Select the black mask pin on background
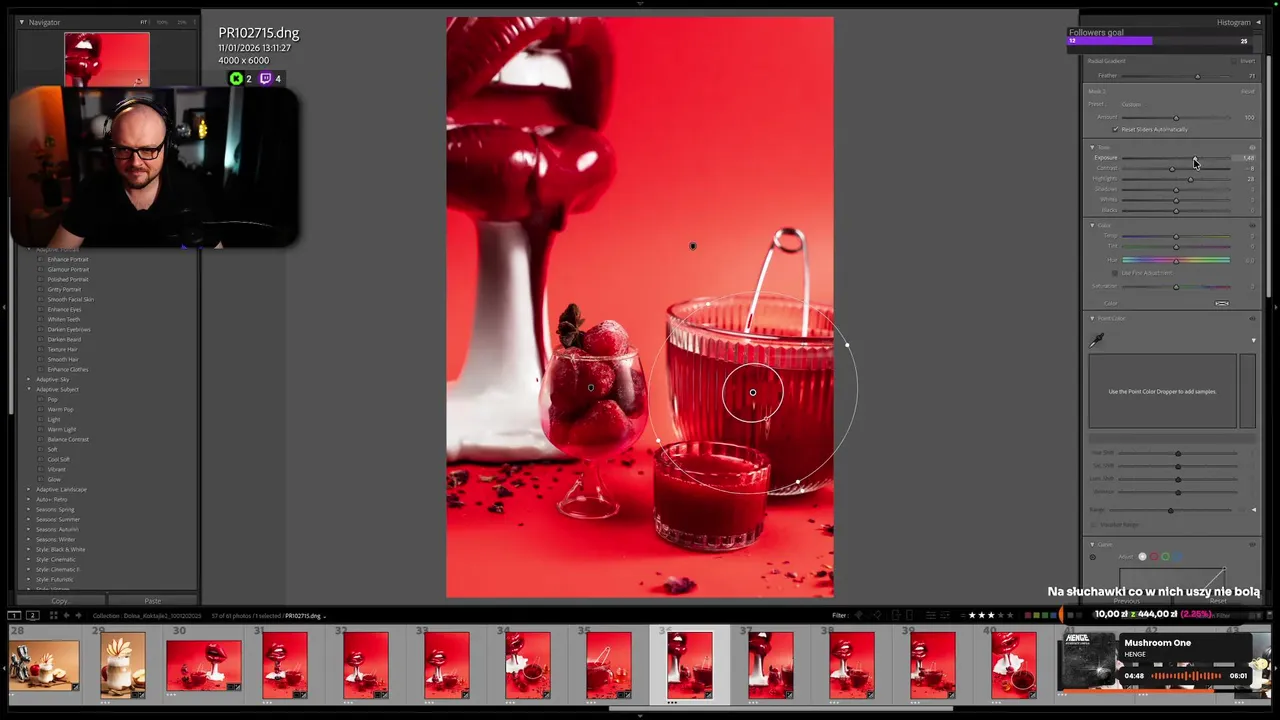Viewport: 1280px width, 720px height. coord(692,246)
